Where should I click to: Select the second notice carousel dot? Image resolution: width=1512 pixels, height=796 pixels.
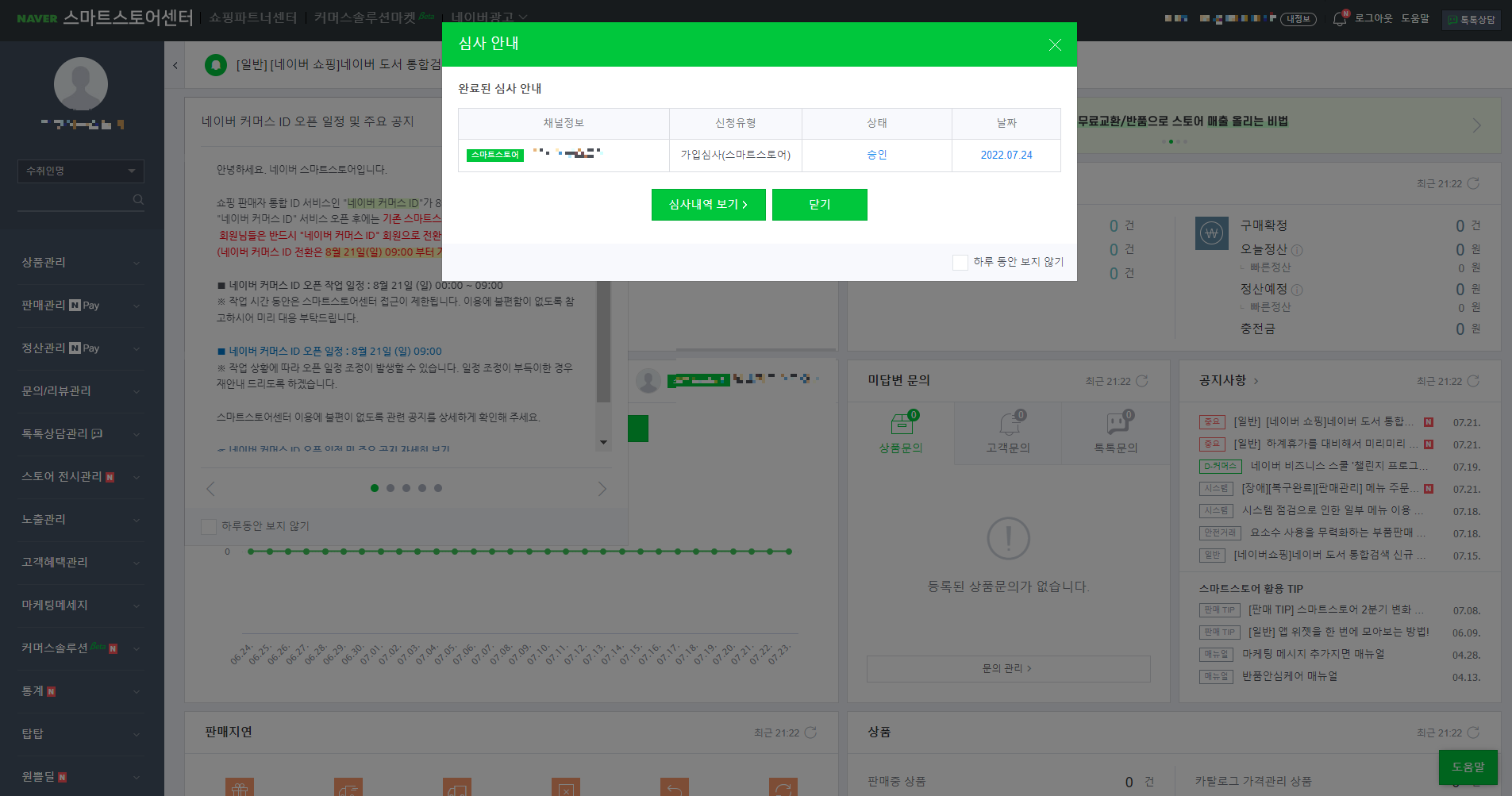point(391,488)
